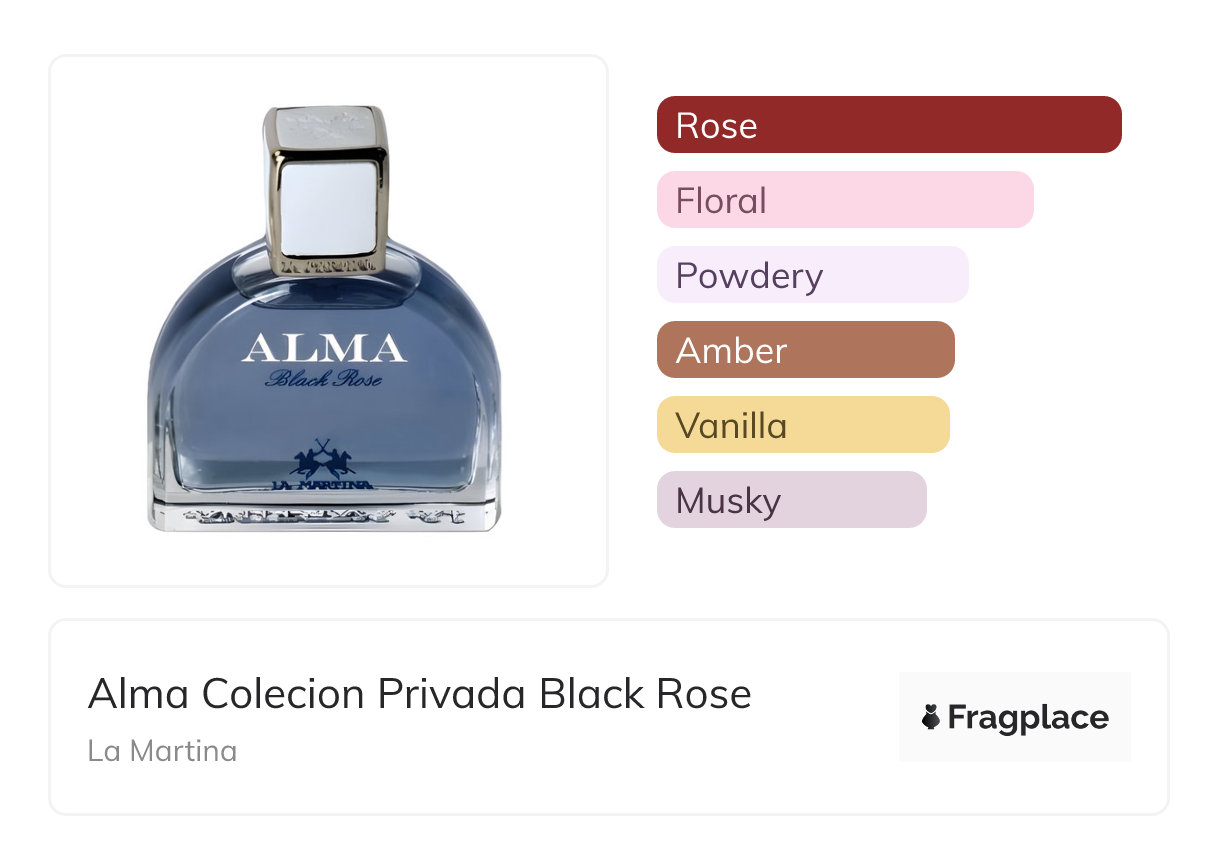Select the mauve Musky accord bar
The width and height of the screenshot is (1218, 864).
point(791,500)
